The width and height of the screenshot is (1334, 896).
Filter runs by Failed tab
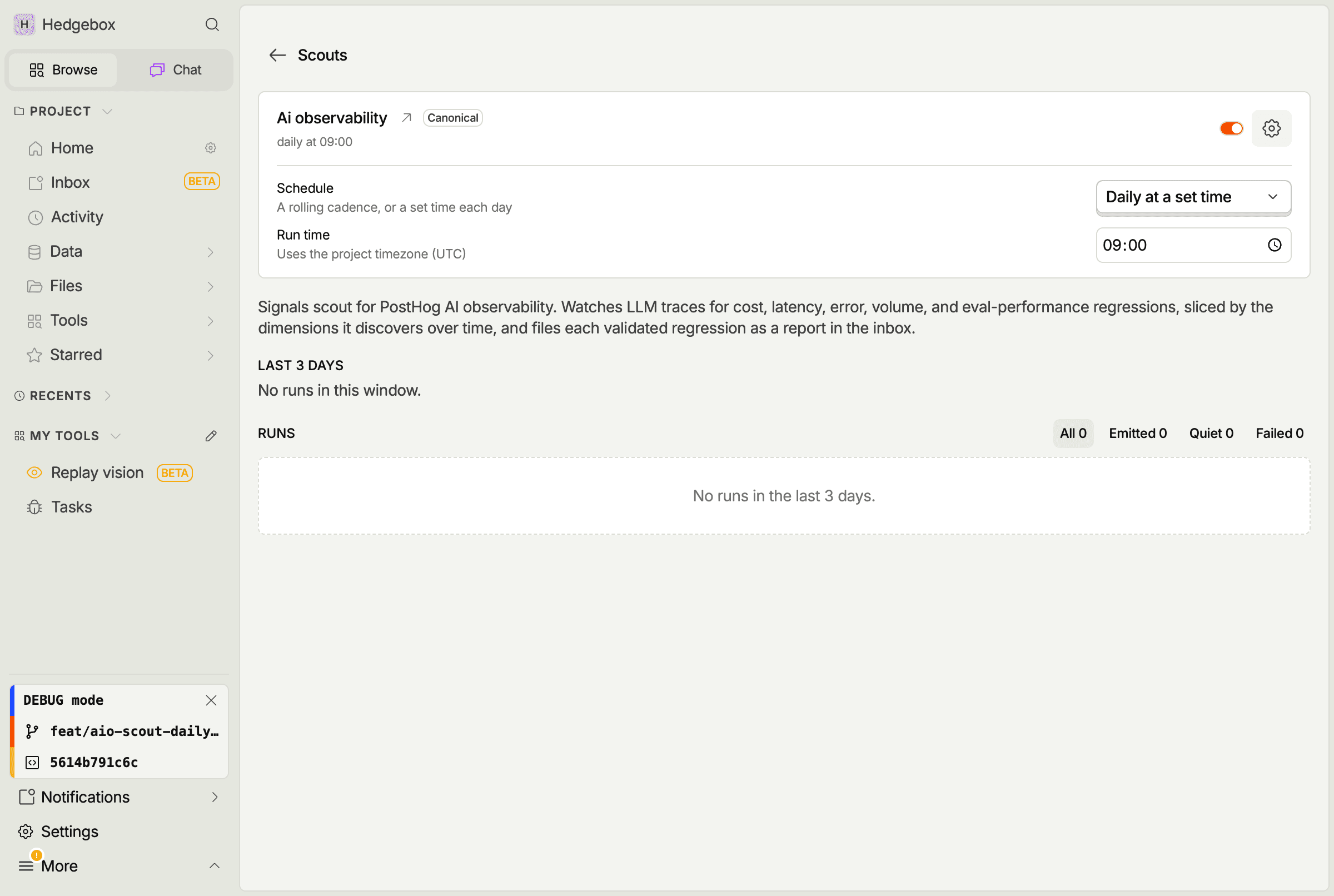(x=1279, y=433)
